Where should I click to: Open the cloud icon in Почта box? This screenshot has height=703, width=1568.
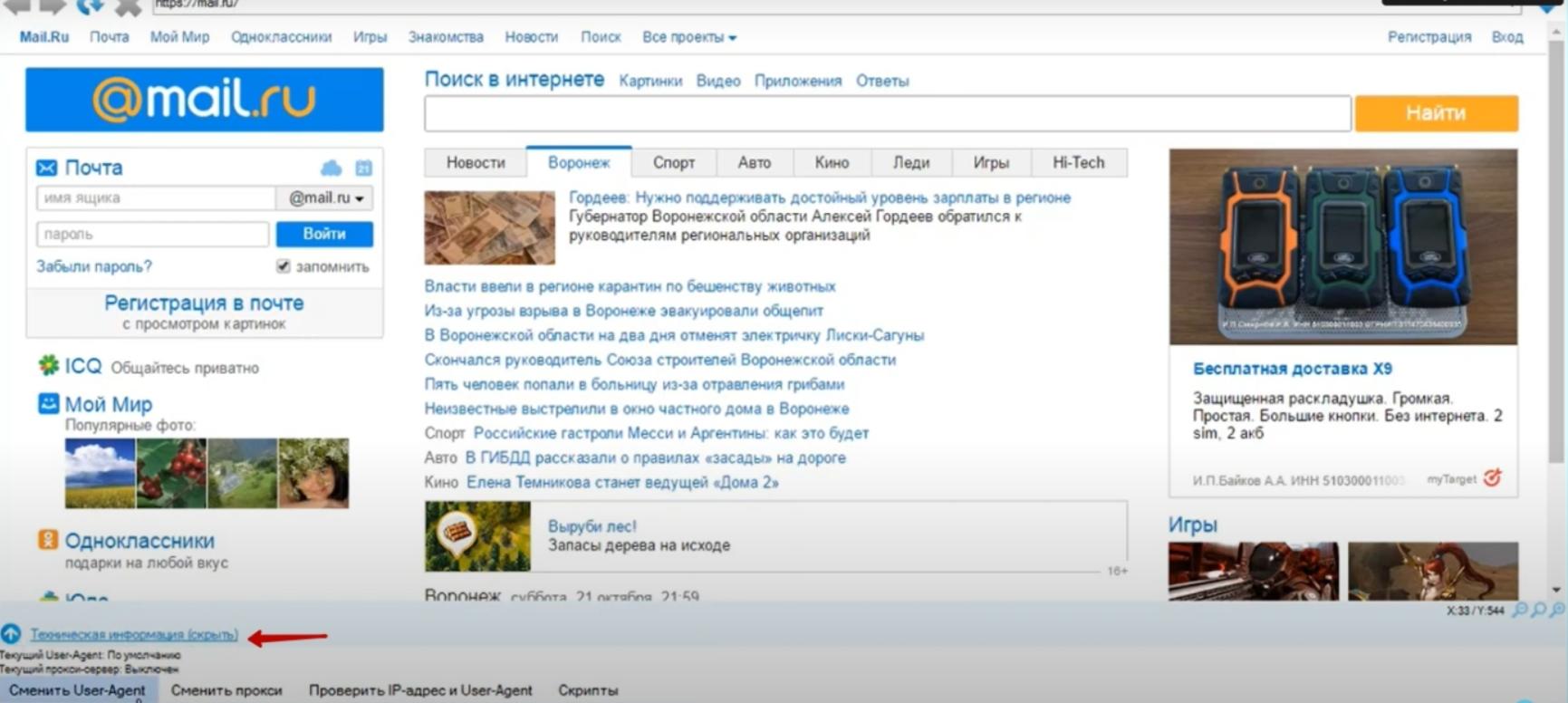click(x=332, y=168)
